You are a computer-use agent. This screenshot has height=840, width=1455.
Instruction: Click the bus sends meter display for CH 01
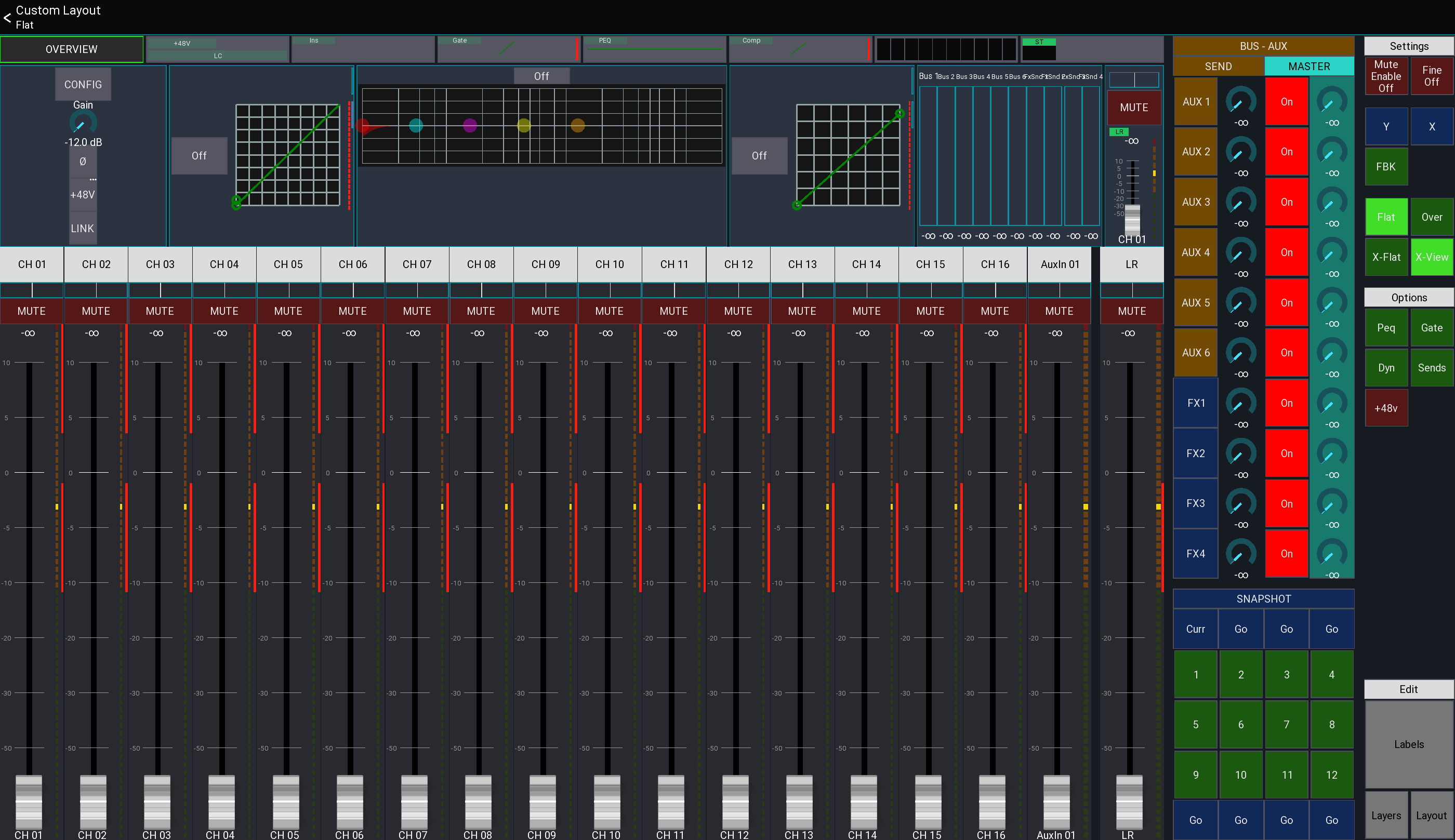point(1009,156)
